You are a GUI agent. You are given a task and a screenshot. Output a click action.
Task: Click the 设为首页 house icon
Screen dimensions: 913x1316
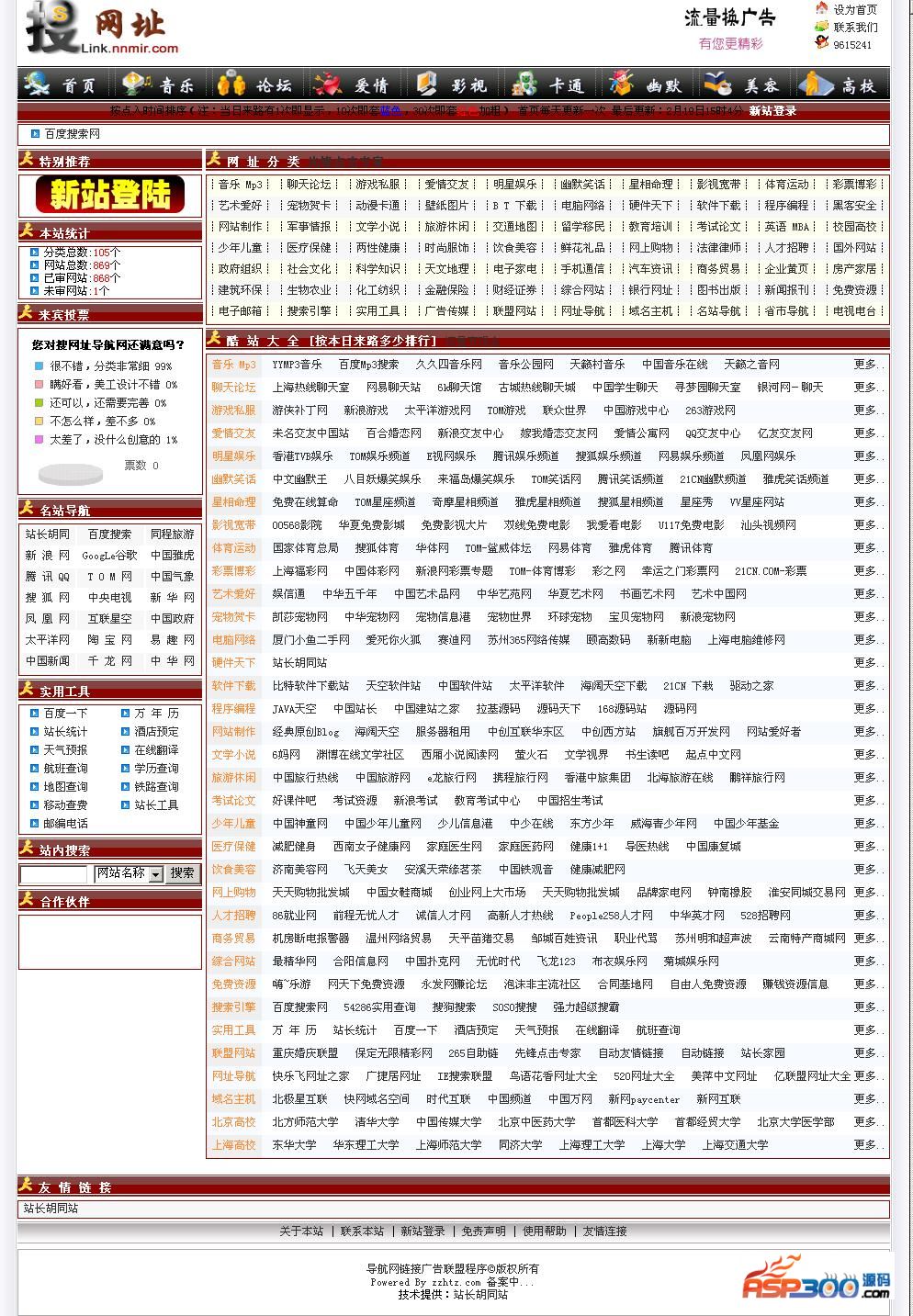(x=821, y=8)
